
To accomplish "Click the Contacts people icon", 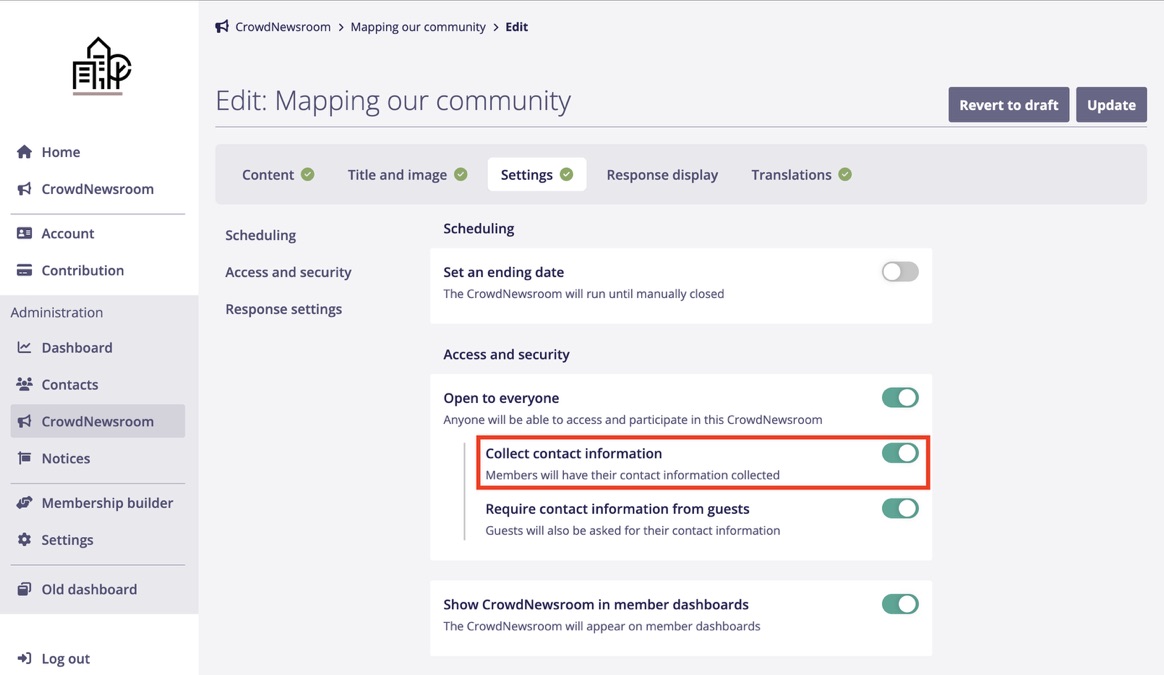I will click(24, 384).
